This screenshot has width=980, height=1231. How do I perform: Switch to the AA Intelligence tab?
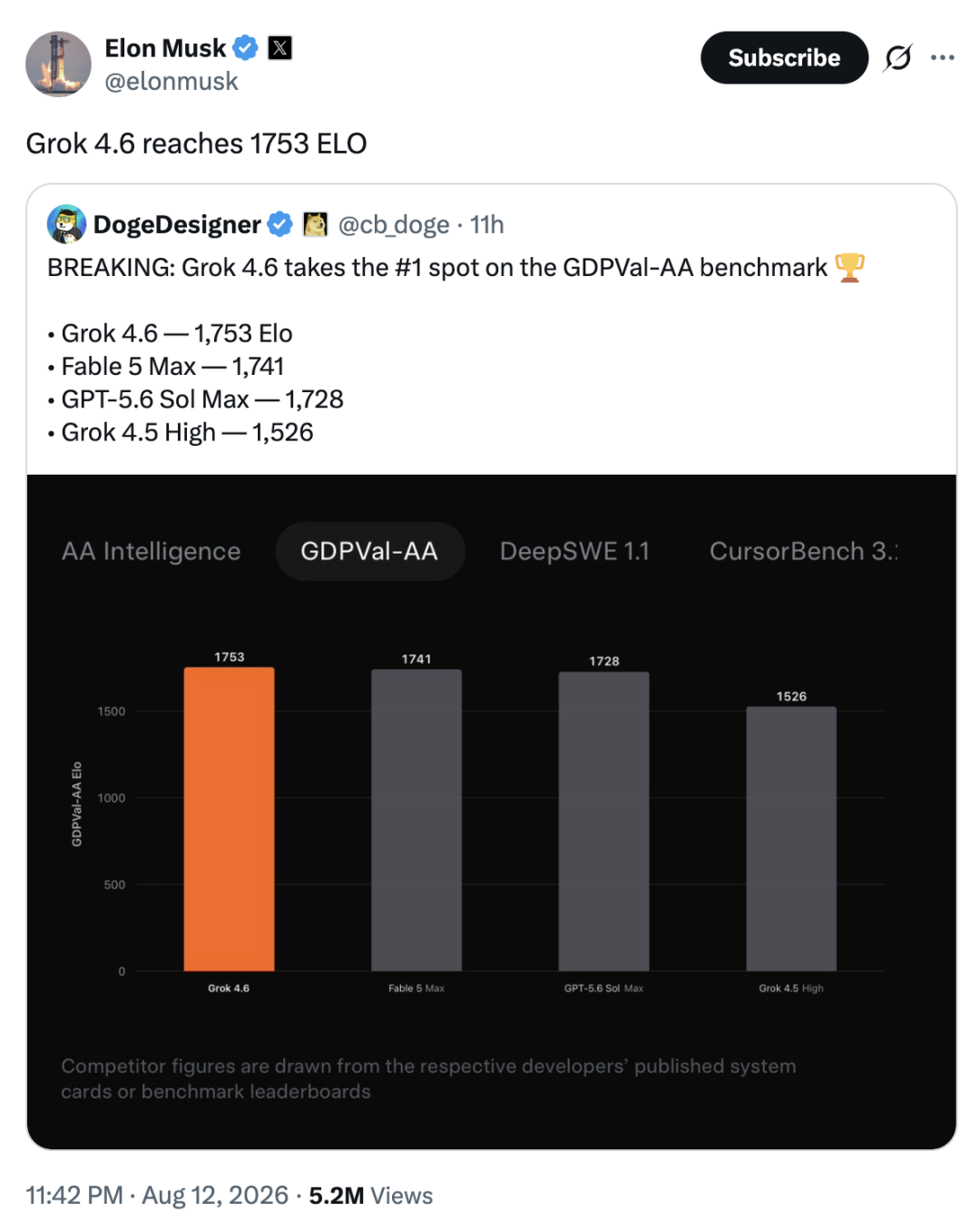(152, 551)
